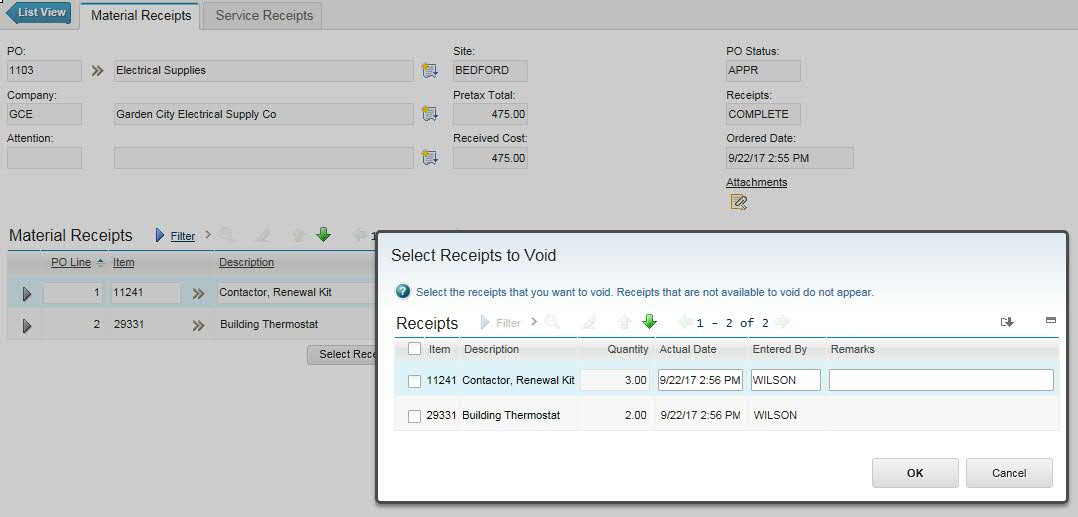This screenshot has width=1078, height=517.
Task: Switch to the Service Receipts tab
Action: coord(264,16)
